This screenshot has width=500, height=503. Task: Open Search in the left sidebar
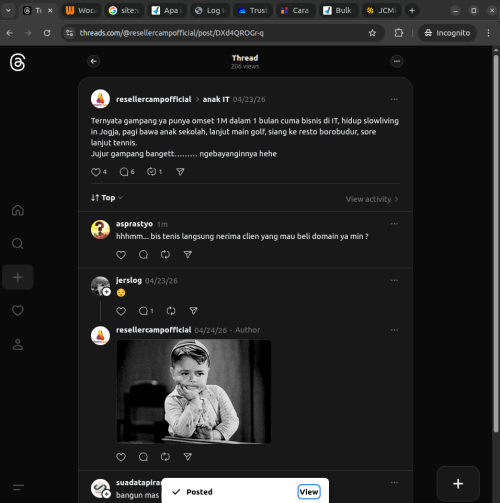pos(18,244)
